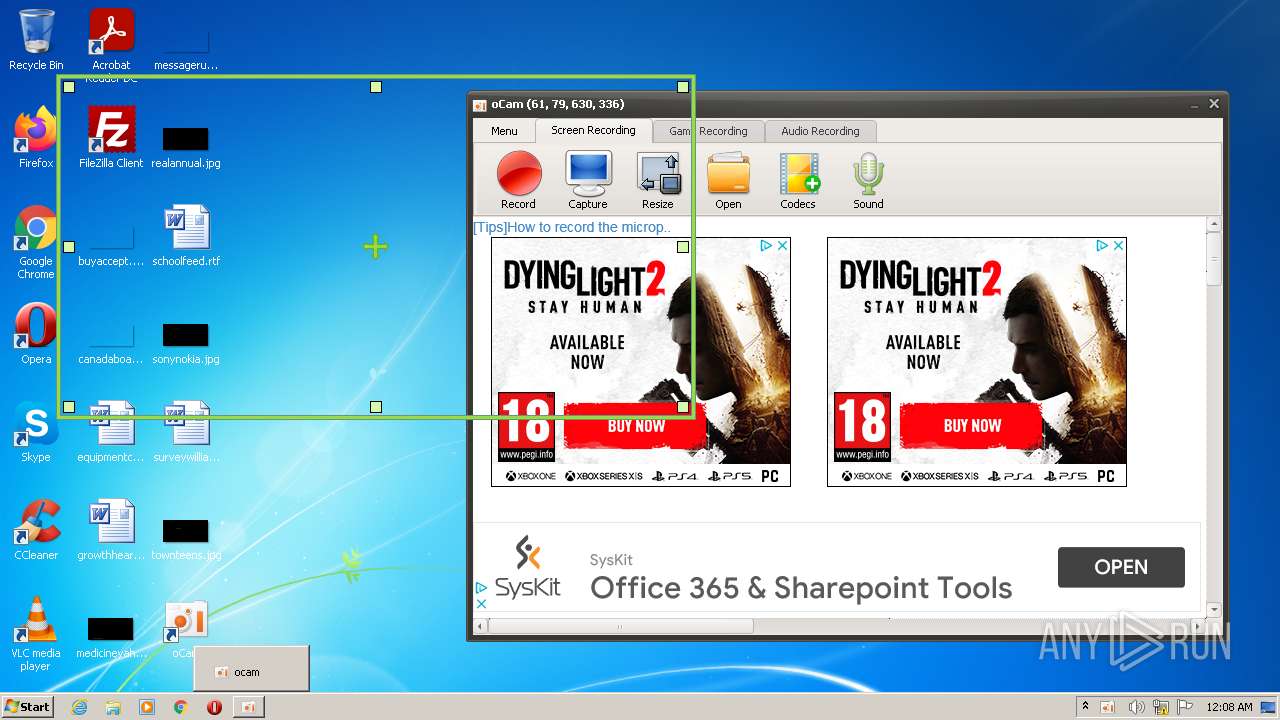Click the oCam taskbar button
This screenshot has width=1280, height=720.
(x=249, y=707)
